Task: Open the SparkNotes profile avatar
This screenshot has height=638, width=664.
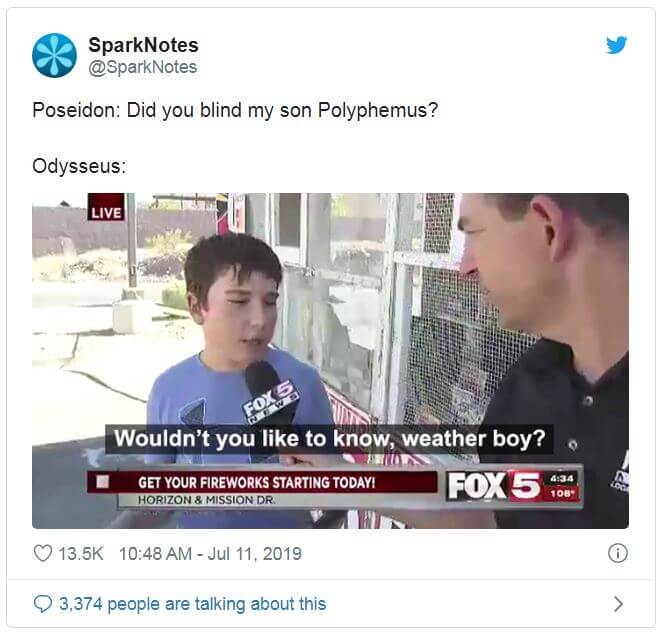Action: 55,56
